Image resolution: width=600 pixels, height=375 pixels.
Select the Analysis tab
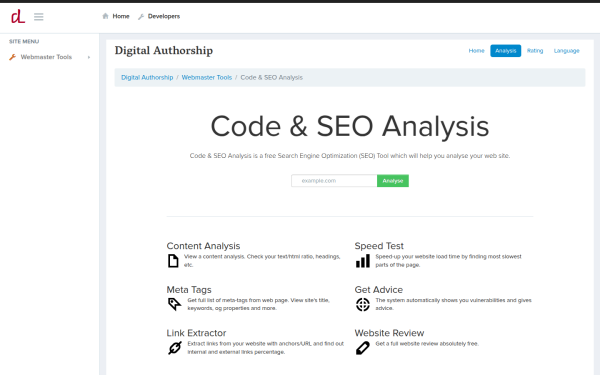505,51
